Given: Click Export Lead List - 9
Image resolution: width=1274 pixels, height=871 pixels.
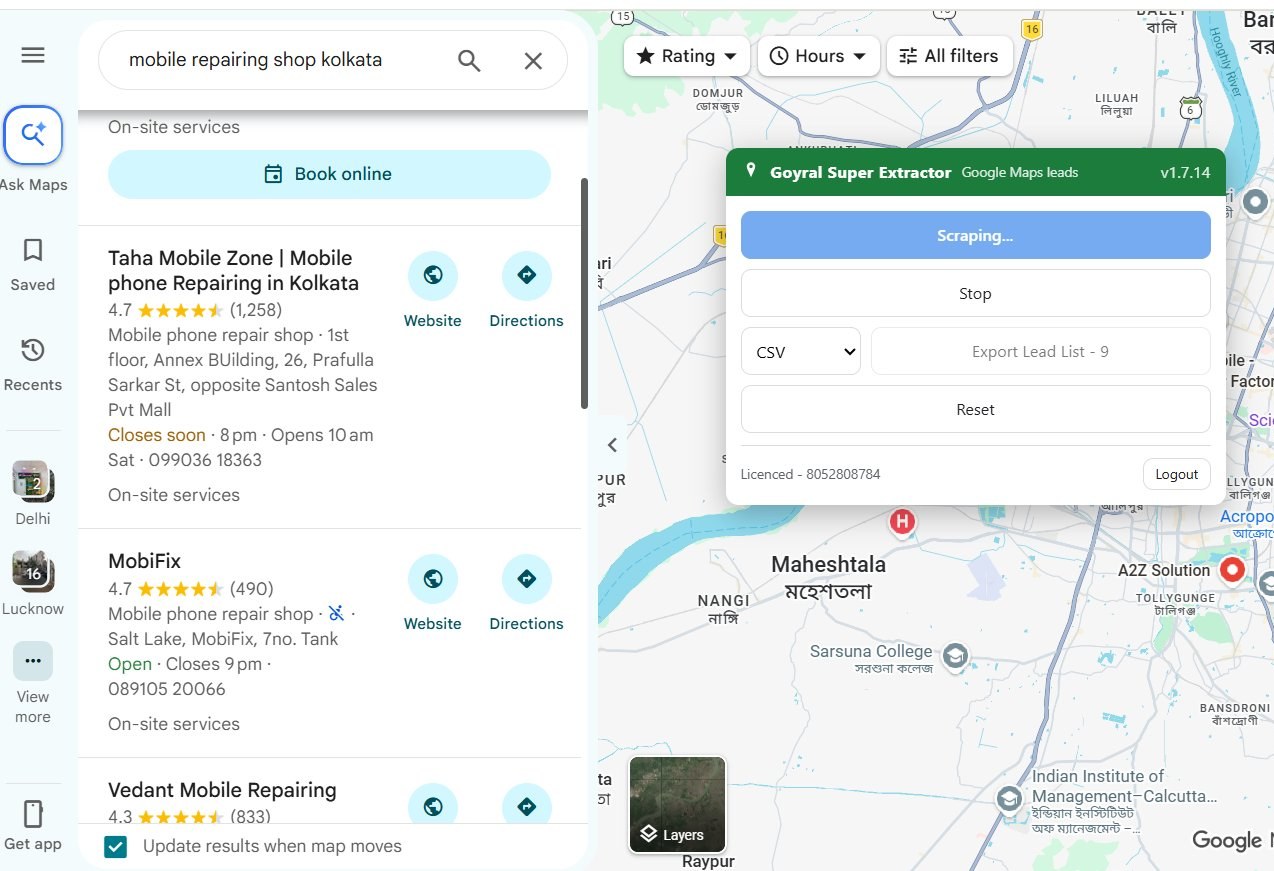Looking at the screenshot, I should [1040, 352].
